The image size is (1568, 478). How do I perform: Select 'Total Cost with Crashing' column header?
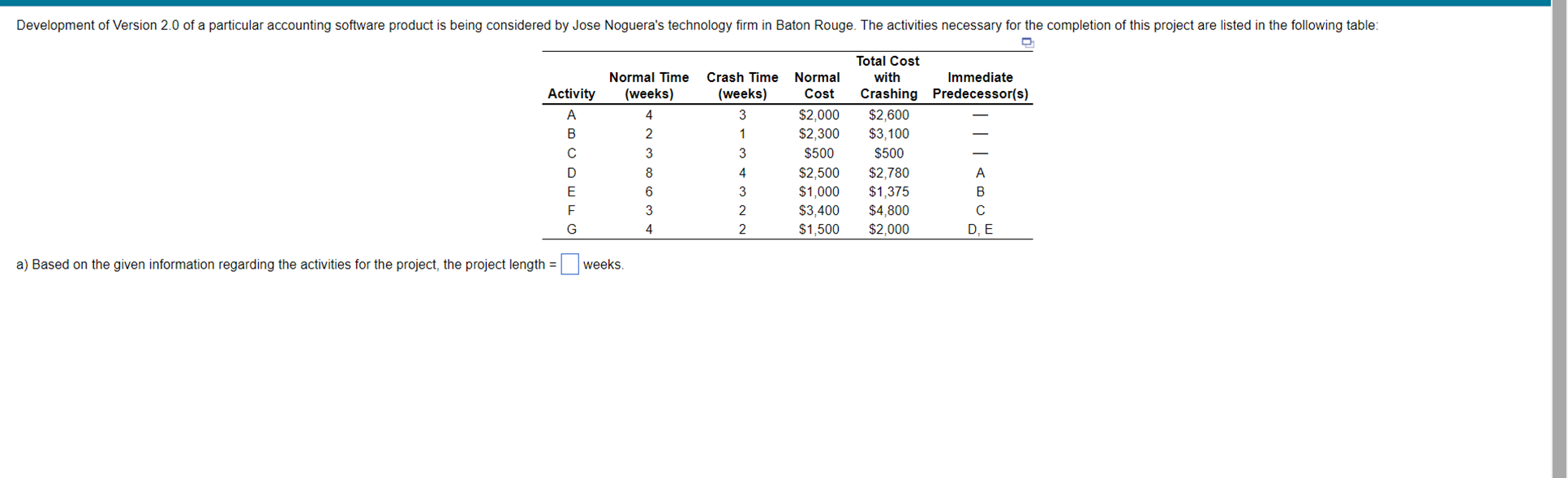point(888,77)
